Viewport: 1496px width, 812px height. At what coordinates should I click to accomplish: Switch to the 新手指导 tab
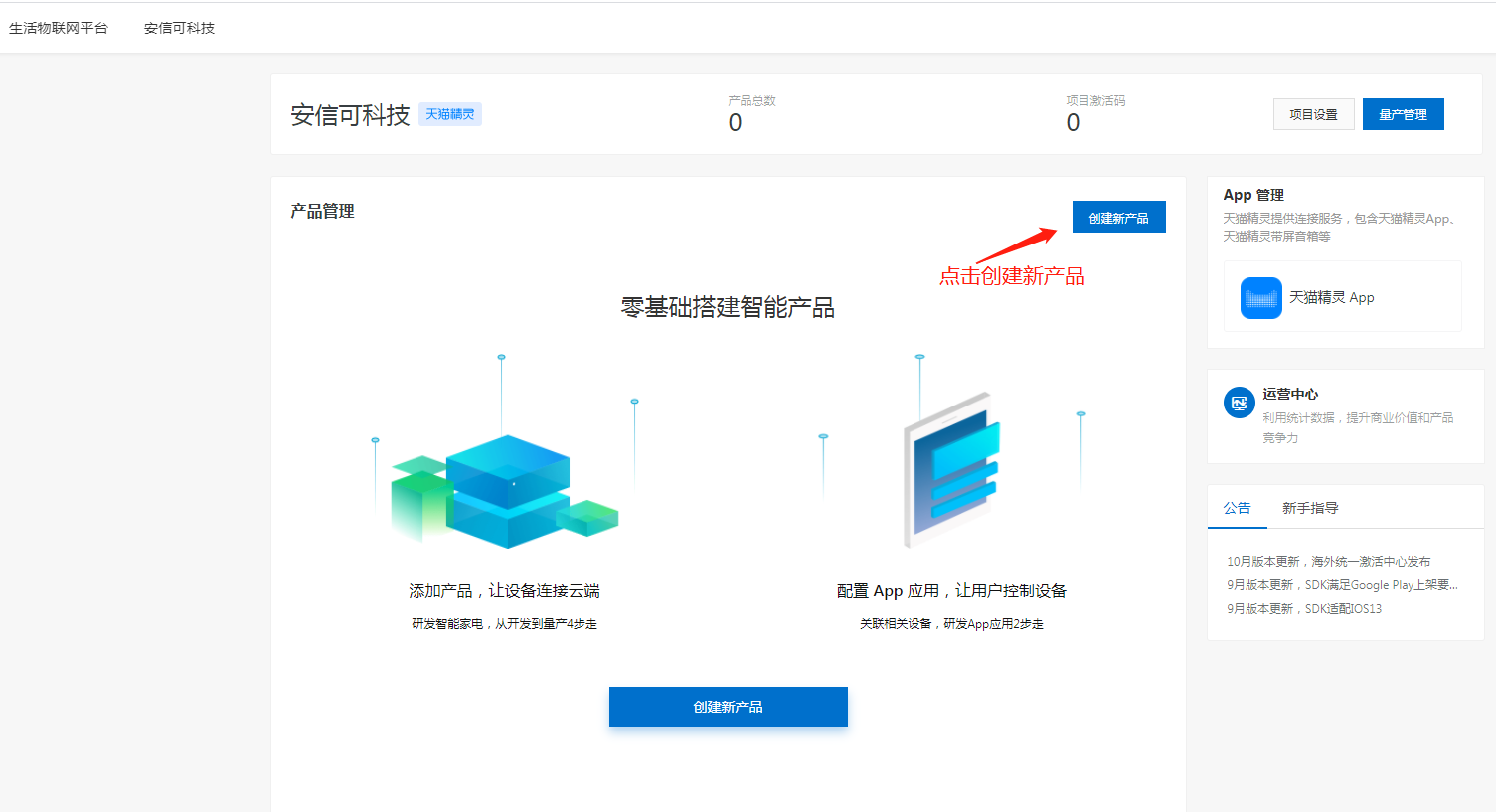click(x=1310, y=508)
